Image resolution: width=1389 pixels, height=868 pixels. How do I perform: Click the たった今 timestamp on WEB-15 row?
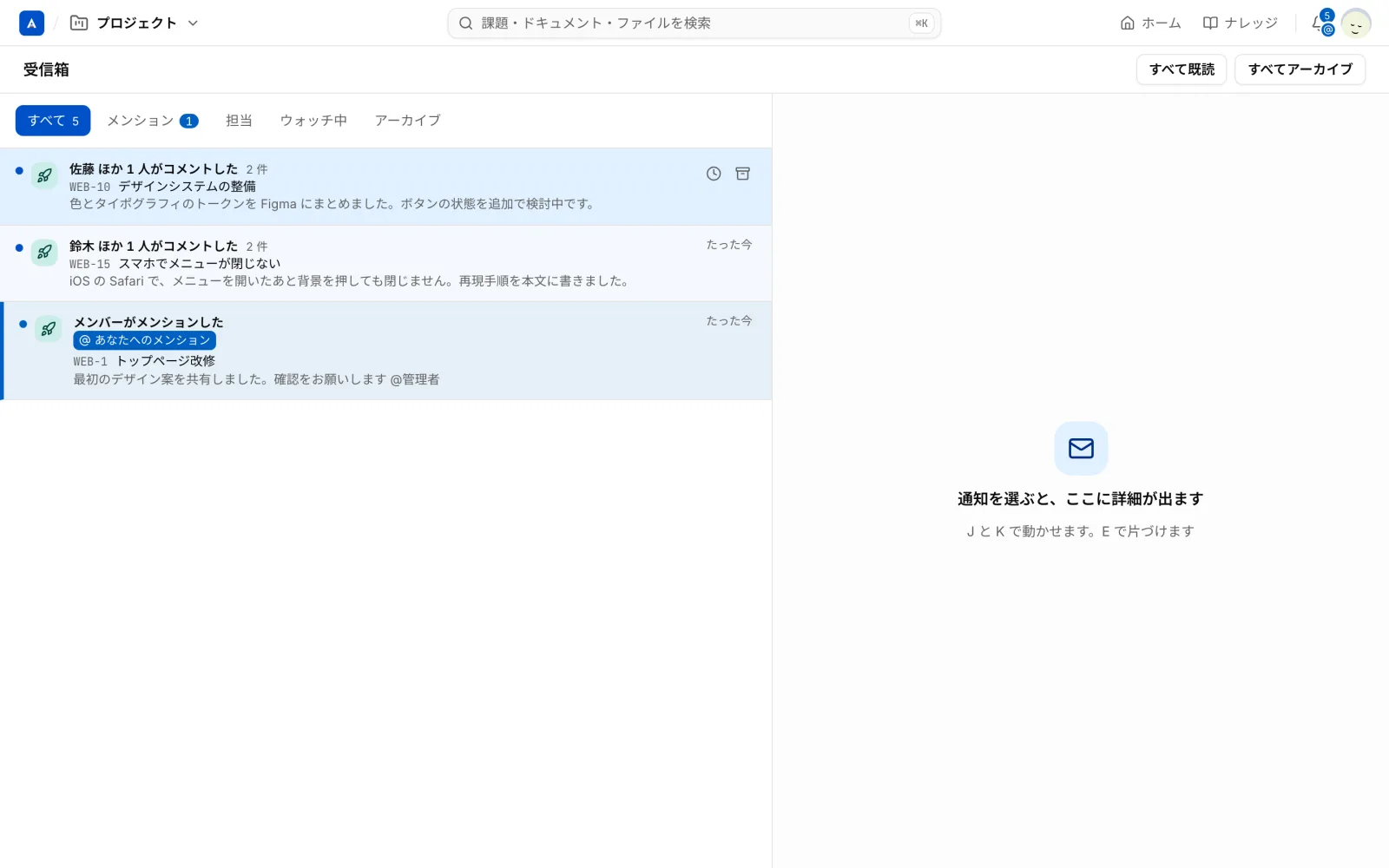[x=729, y=245]
